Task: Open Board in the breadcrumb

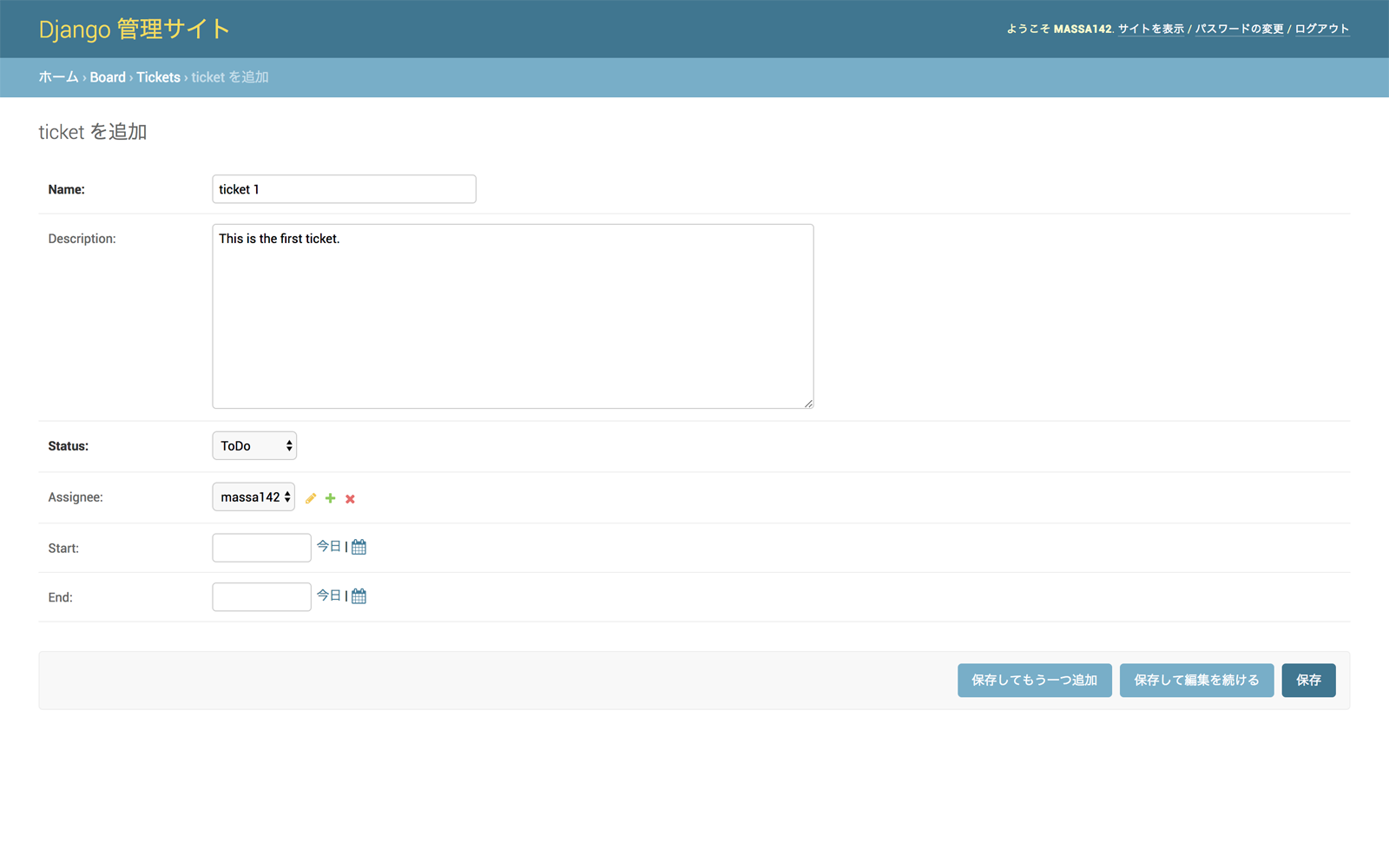Action: pyautogui.click(x=108, y=77)
